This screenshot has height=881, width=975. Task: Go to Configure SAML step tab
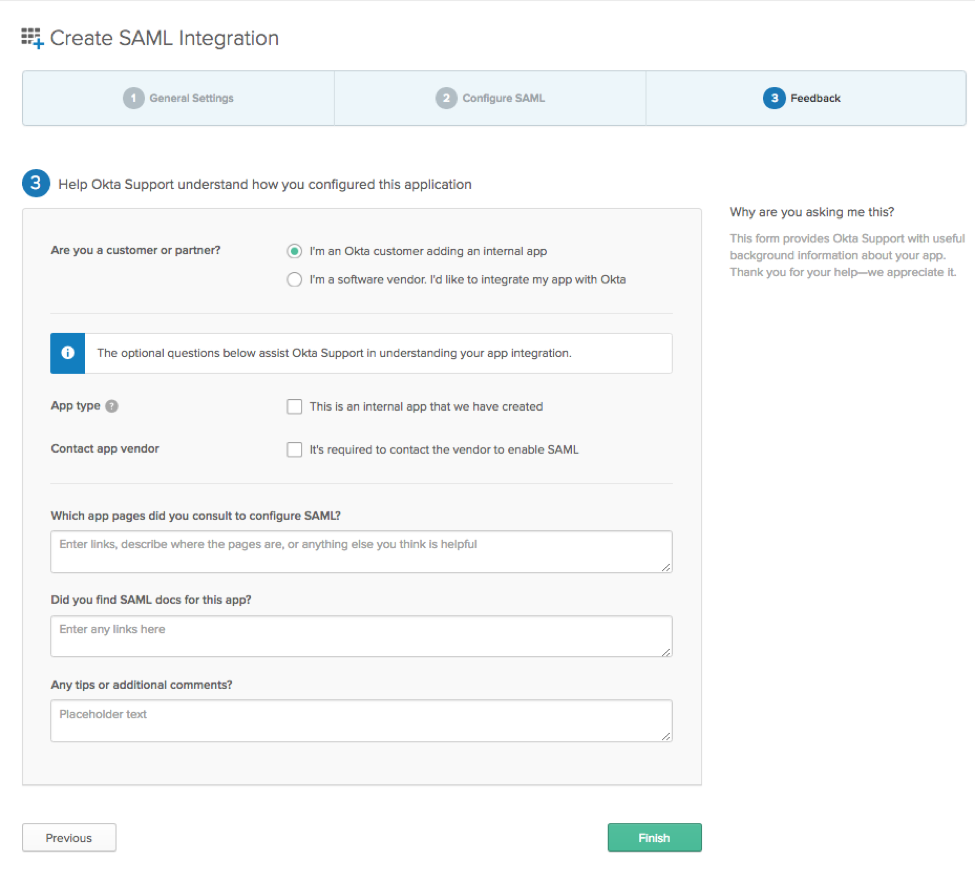490,98
